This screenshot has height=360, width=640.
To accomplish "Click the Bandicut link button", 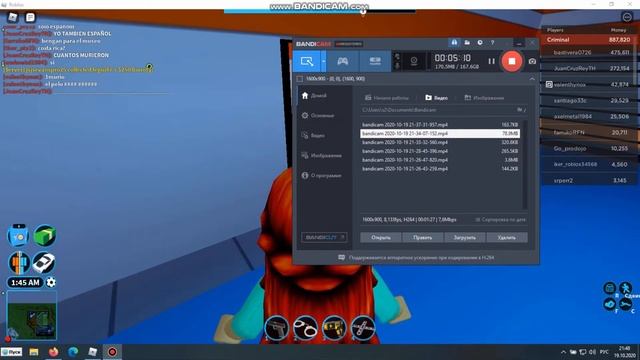I will (x=324, y=237).
